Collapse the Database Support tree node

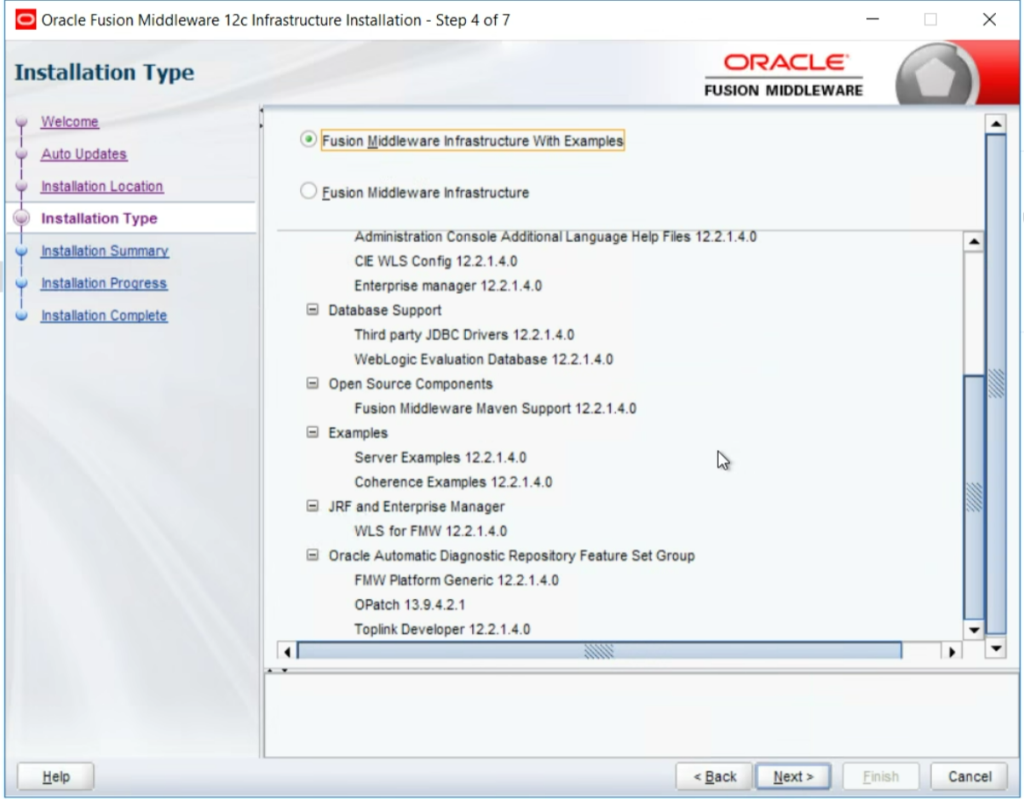click(x=313, y=310)
